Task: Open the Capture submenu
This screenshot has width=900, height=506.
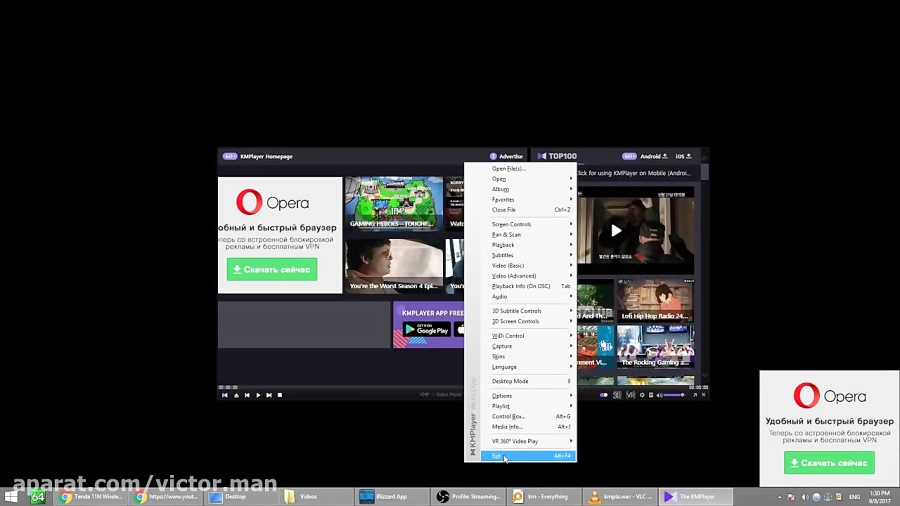Action: pyautogui.click(x=527, y=346)
